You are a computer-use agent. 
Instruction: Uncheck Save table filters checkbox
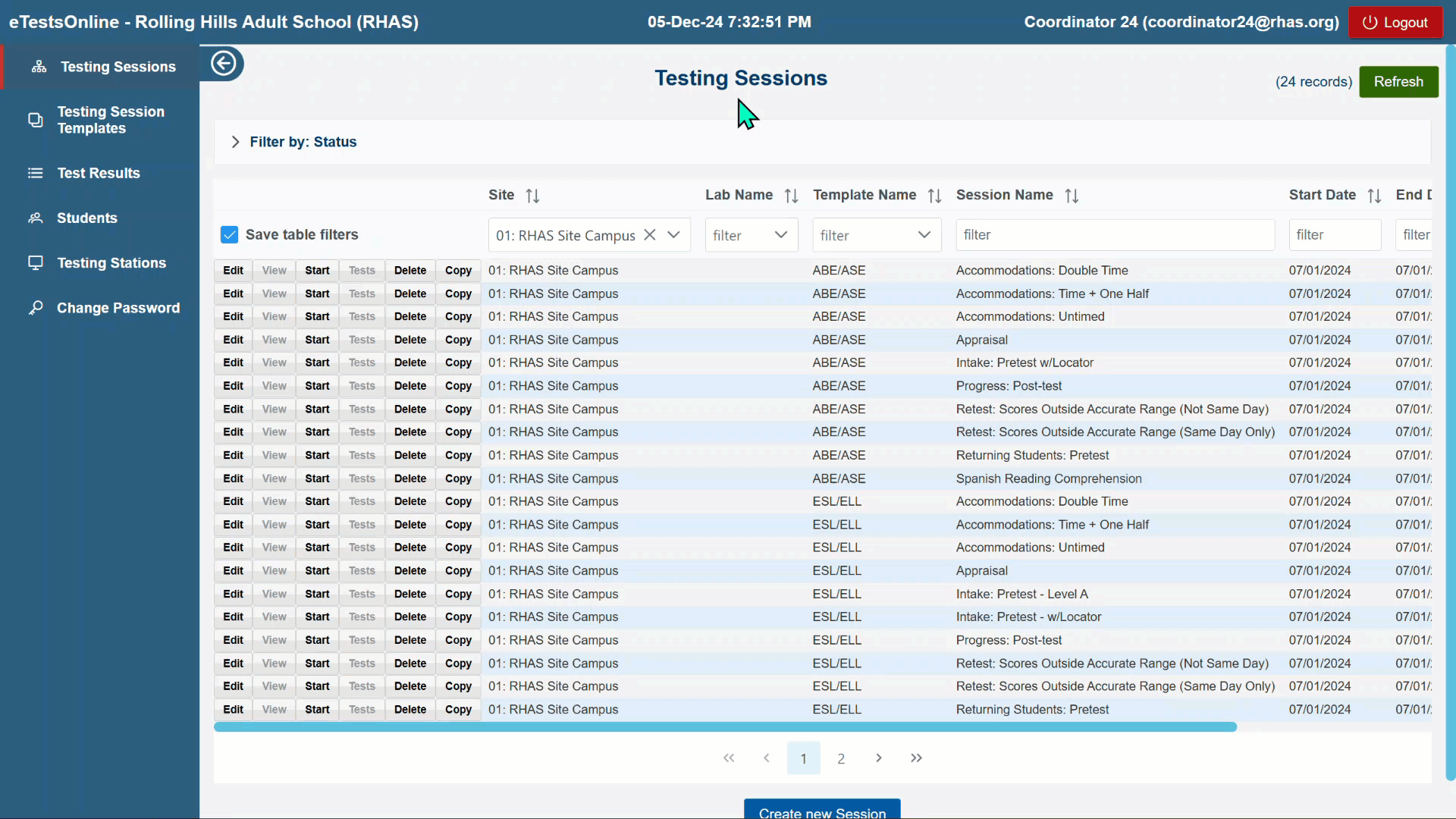click(x=229, y=235)
